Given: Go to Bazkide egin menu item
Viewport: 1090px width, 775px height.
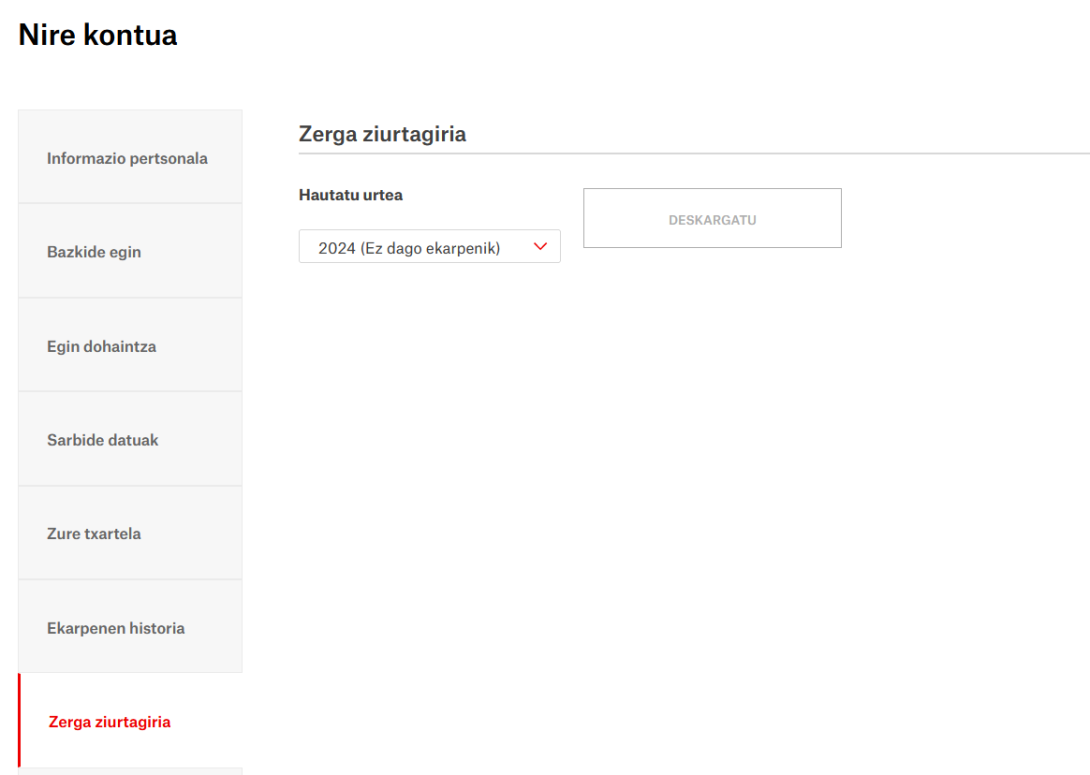Looking at the screenshot, I should click(x=130, y=251).
